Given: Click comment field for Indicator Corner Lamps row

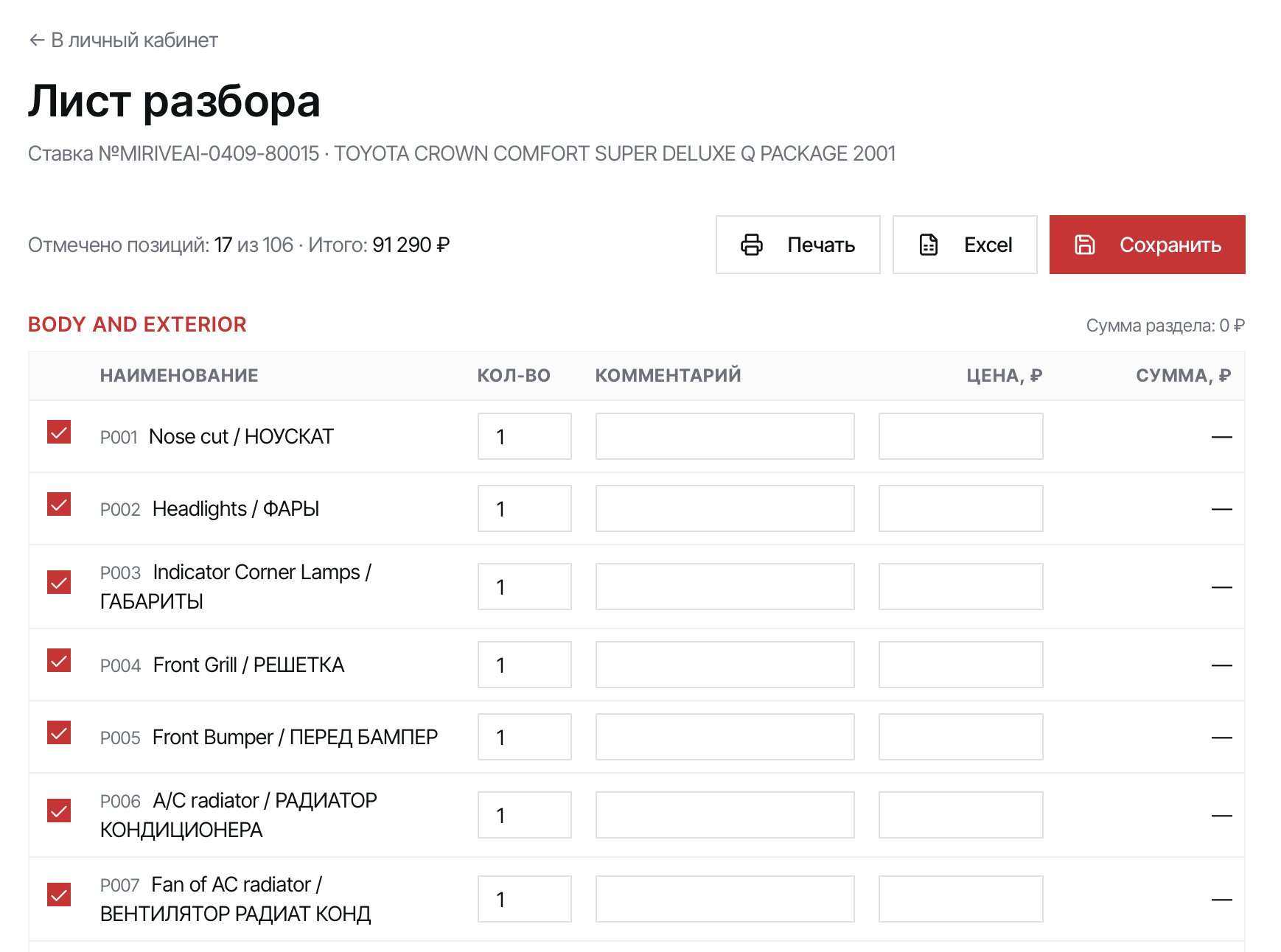Looking at the screenshot, I should [725, 587].
